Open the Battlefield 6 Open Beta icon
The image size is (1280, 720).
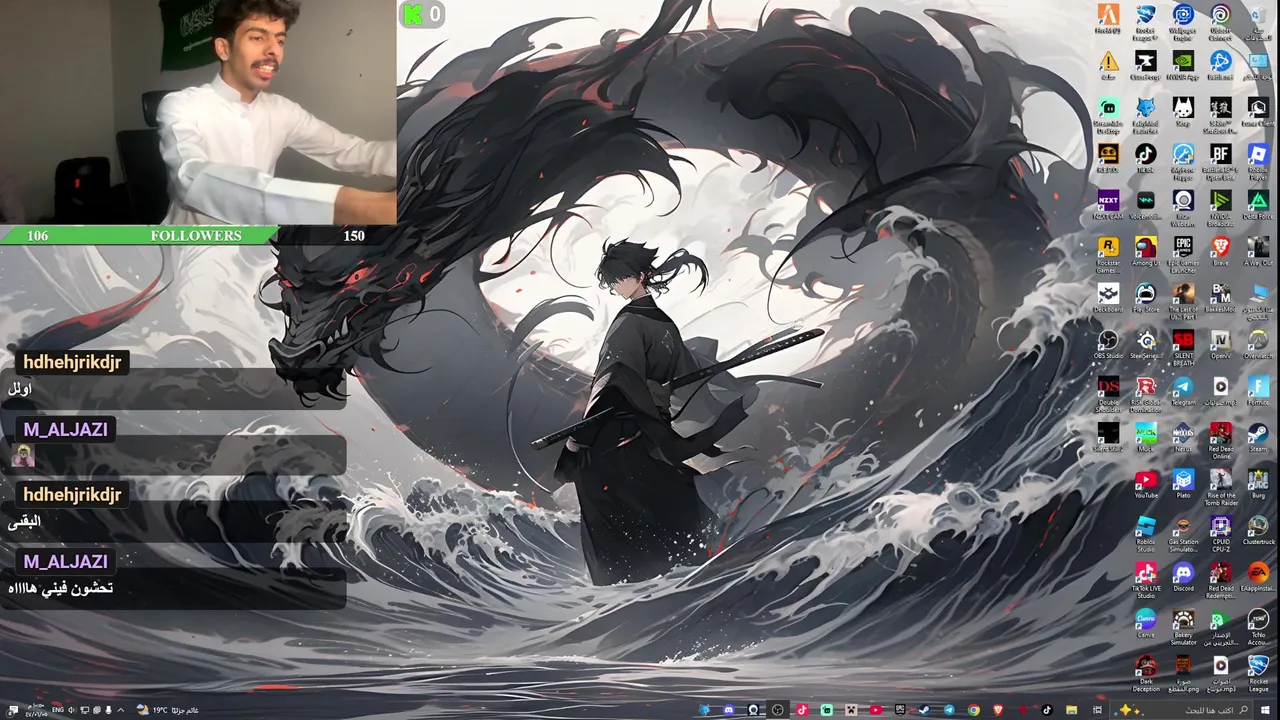click(x=1220, y=160)
